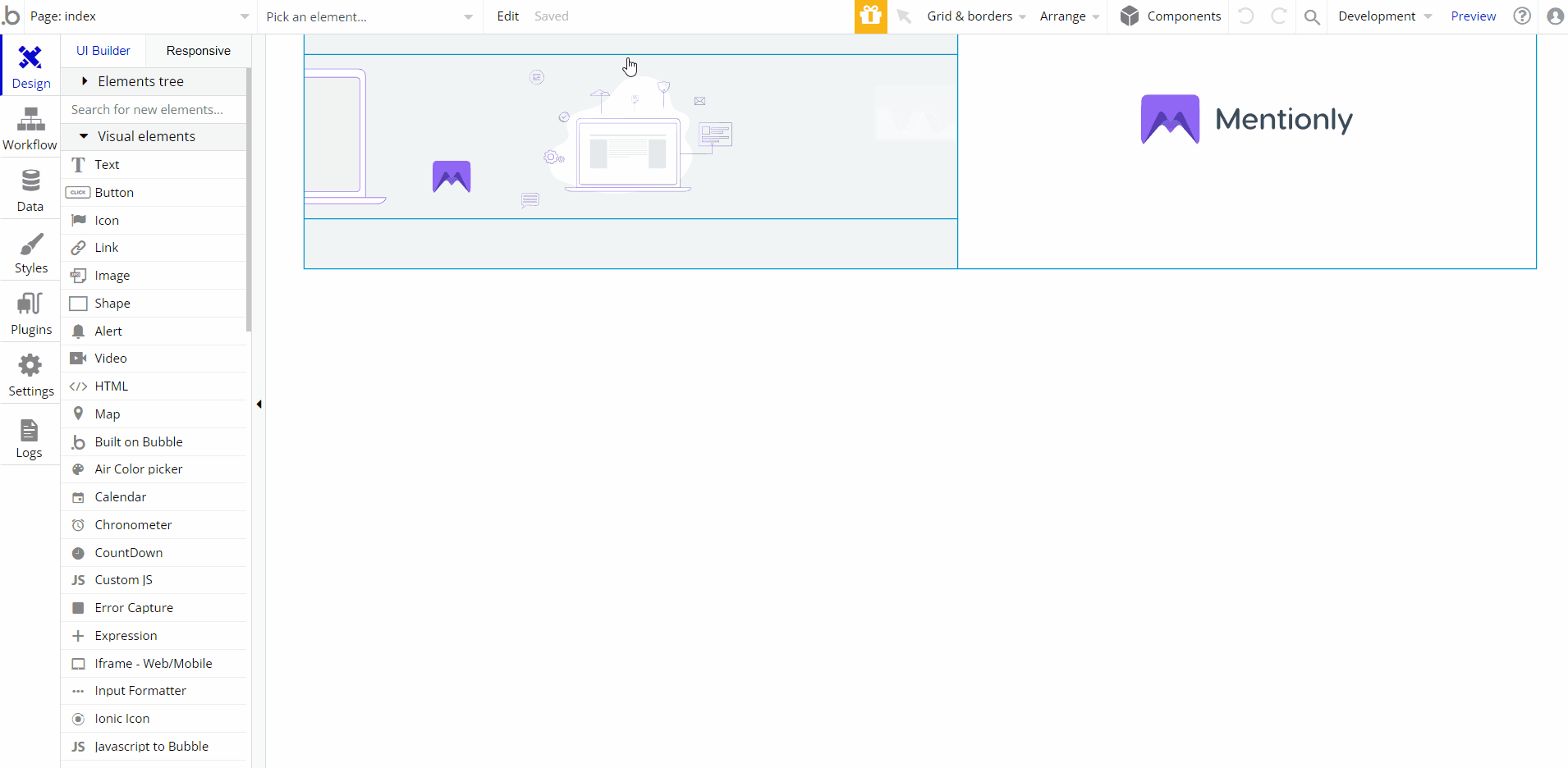Image resolution: width=1568 pixels, height=768 pixels.
Task: Select the Custom JS element
Action: coord(154,580)
